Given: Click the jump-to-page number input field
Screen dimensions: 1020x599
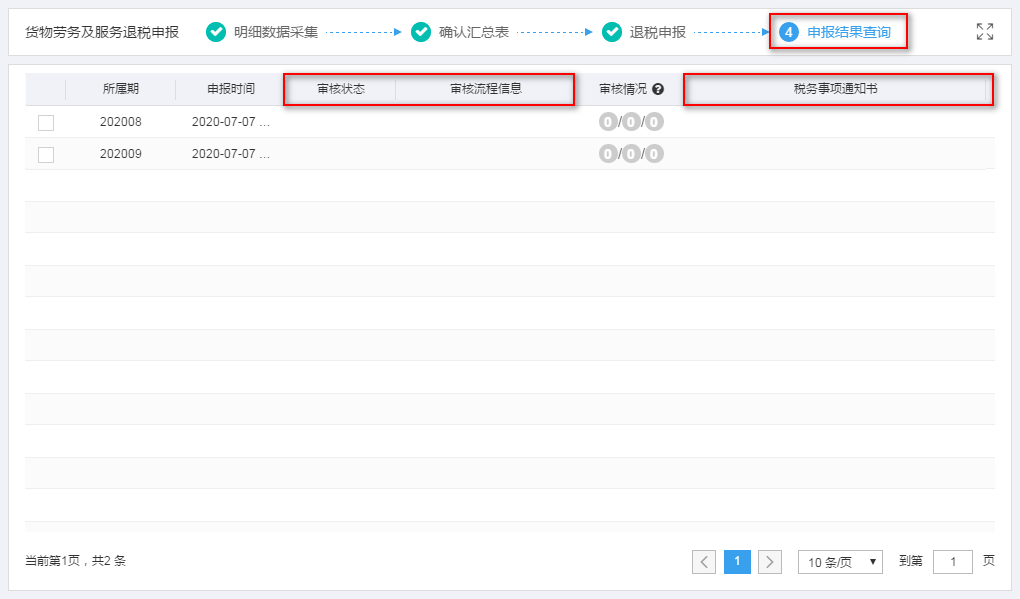Looking at the screenshot, I should tap(952, 562).
